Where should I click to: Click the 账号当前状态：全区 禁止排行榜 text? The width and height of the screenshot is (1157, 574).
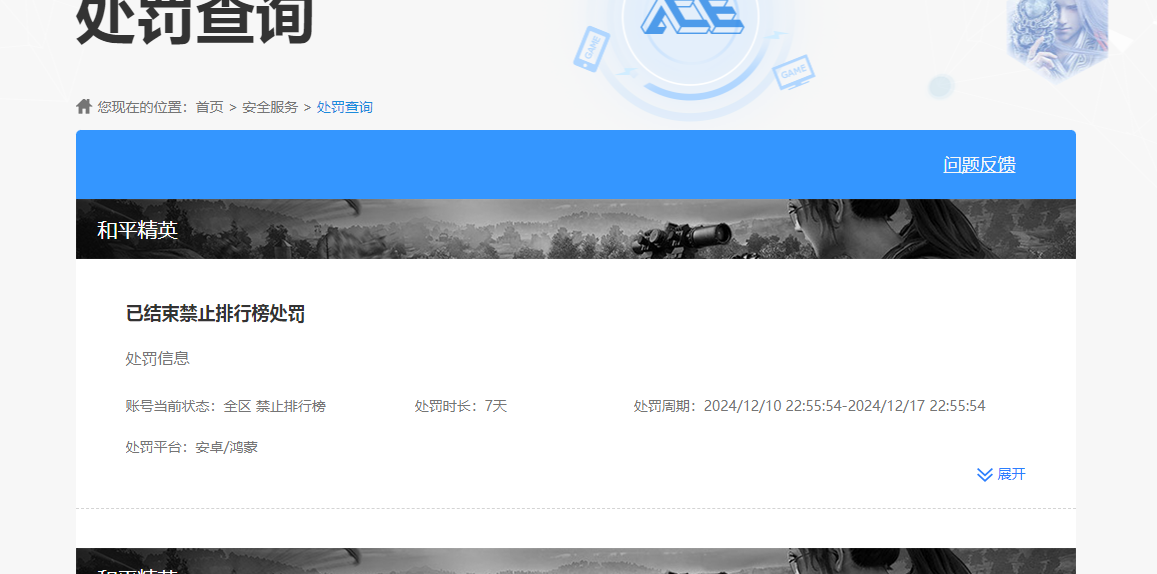point(226,406)
